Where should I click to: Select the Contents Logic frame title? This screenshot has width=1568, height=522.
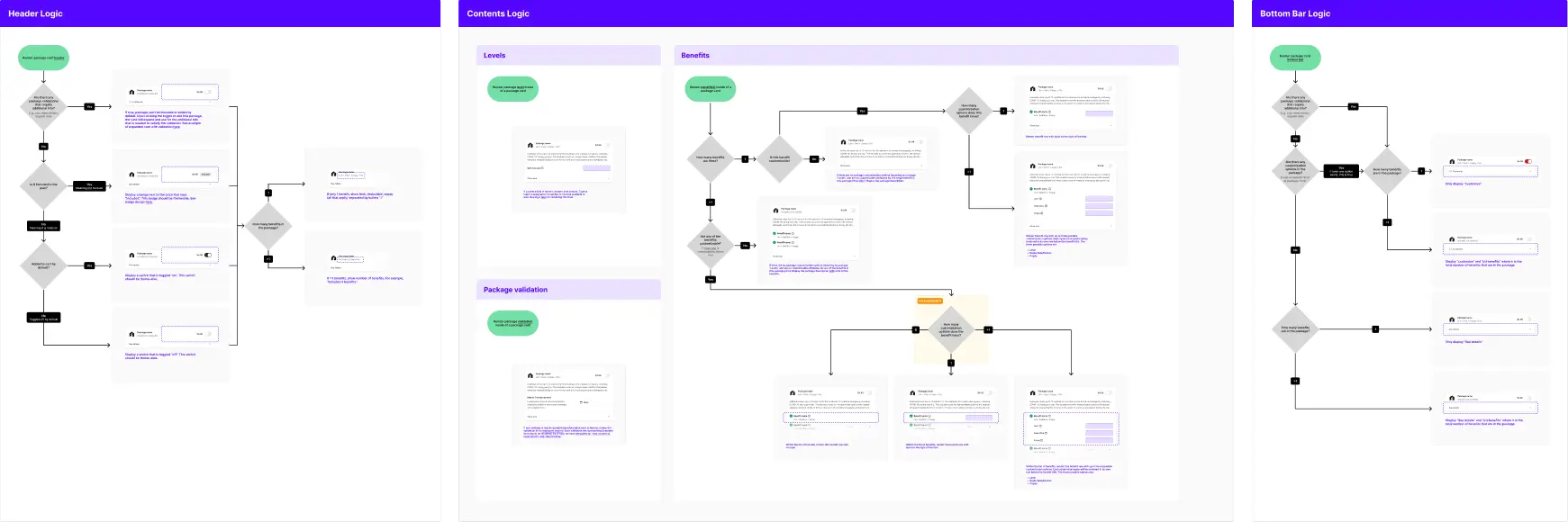[x=498, y=13]
